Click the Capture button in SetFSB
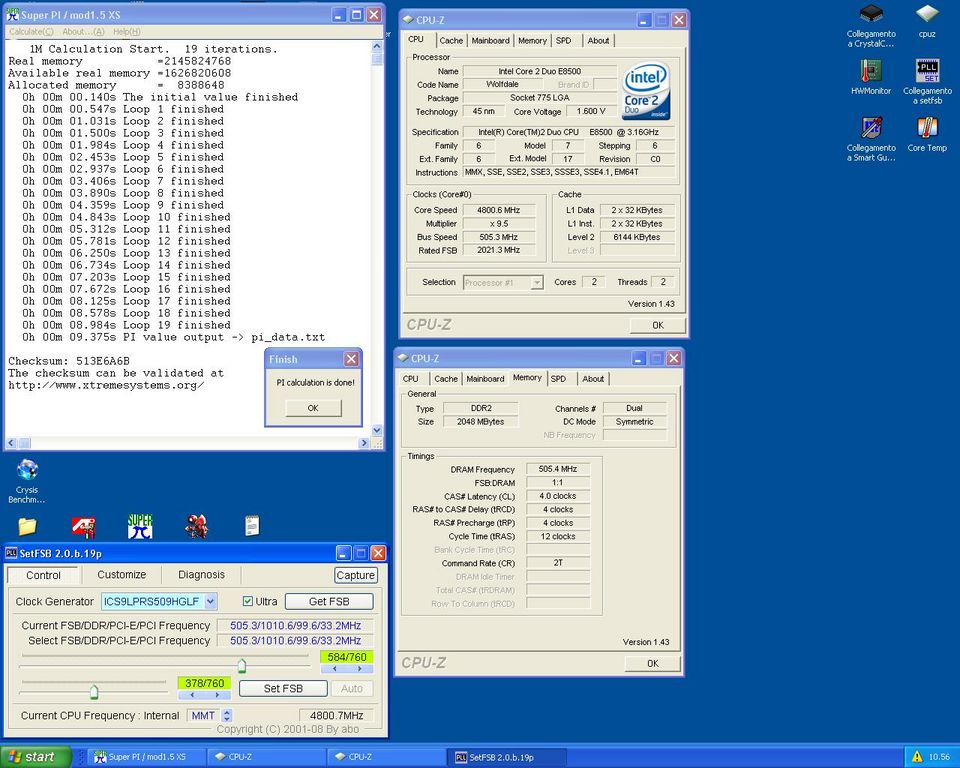The width and height of the screenshot is (960, 768). [x=356, y=575]
